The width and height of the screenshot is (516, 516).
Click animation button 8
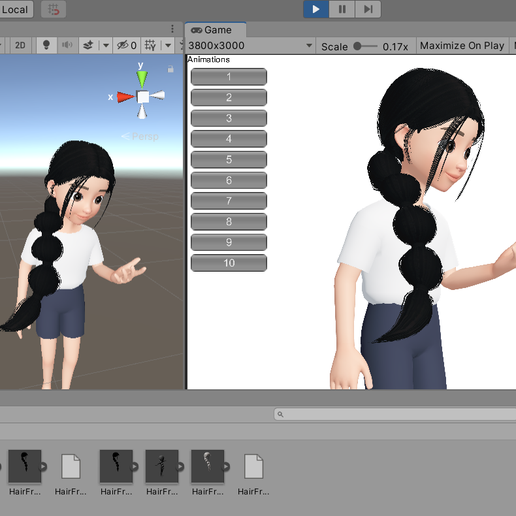click(x=229, y=221)
